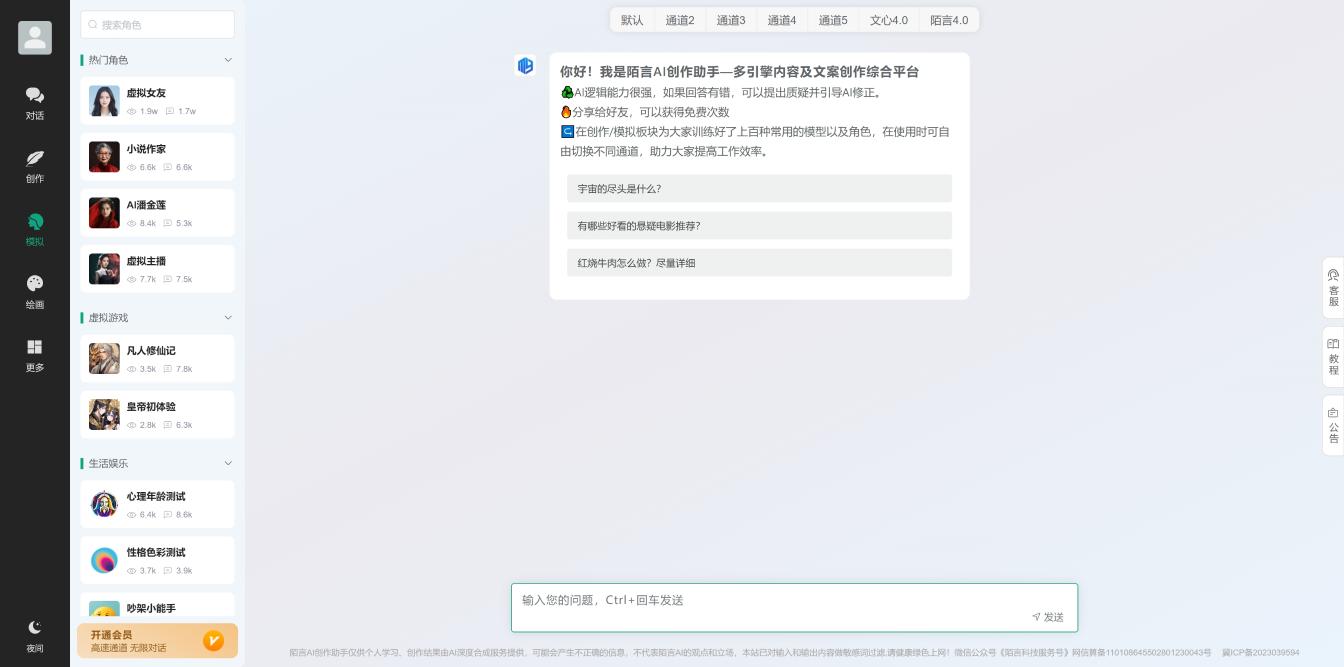Open the 公告 announcement panel
Image resolution: width=1344 pixels, height=667 pixels.
(x=1333, y=425)
